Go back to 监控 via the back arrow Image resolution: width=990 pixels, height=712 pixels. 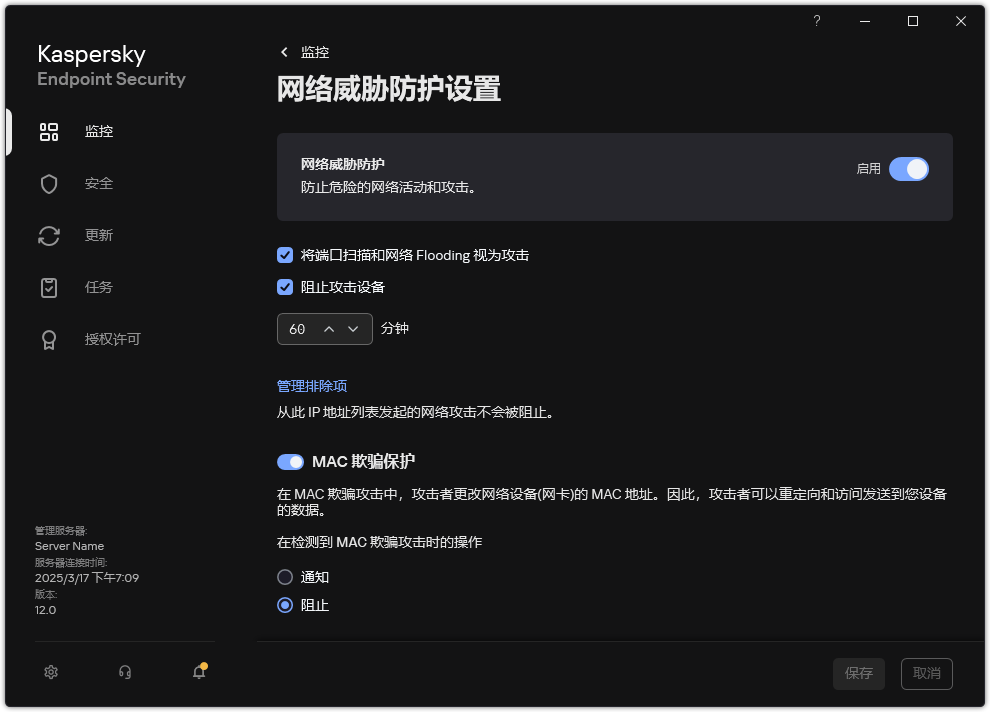pyautogui.click(x=285, y=52)
